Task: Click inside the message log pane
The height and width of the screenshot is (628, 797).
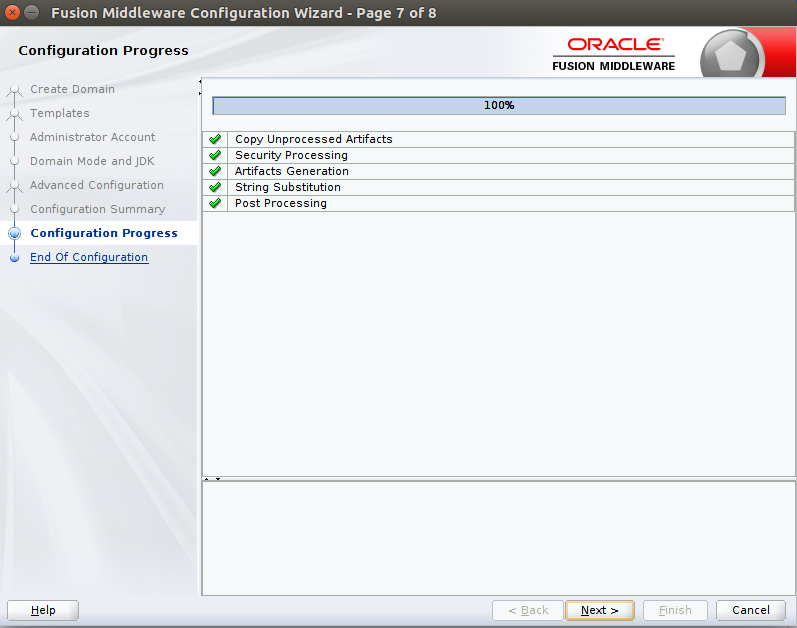Action: (x=499, y=538)
